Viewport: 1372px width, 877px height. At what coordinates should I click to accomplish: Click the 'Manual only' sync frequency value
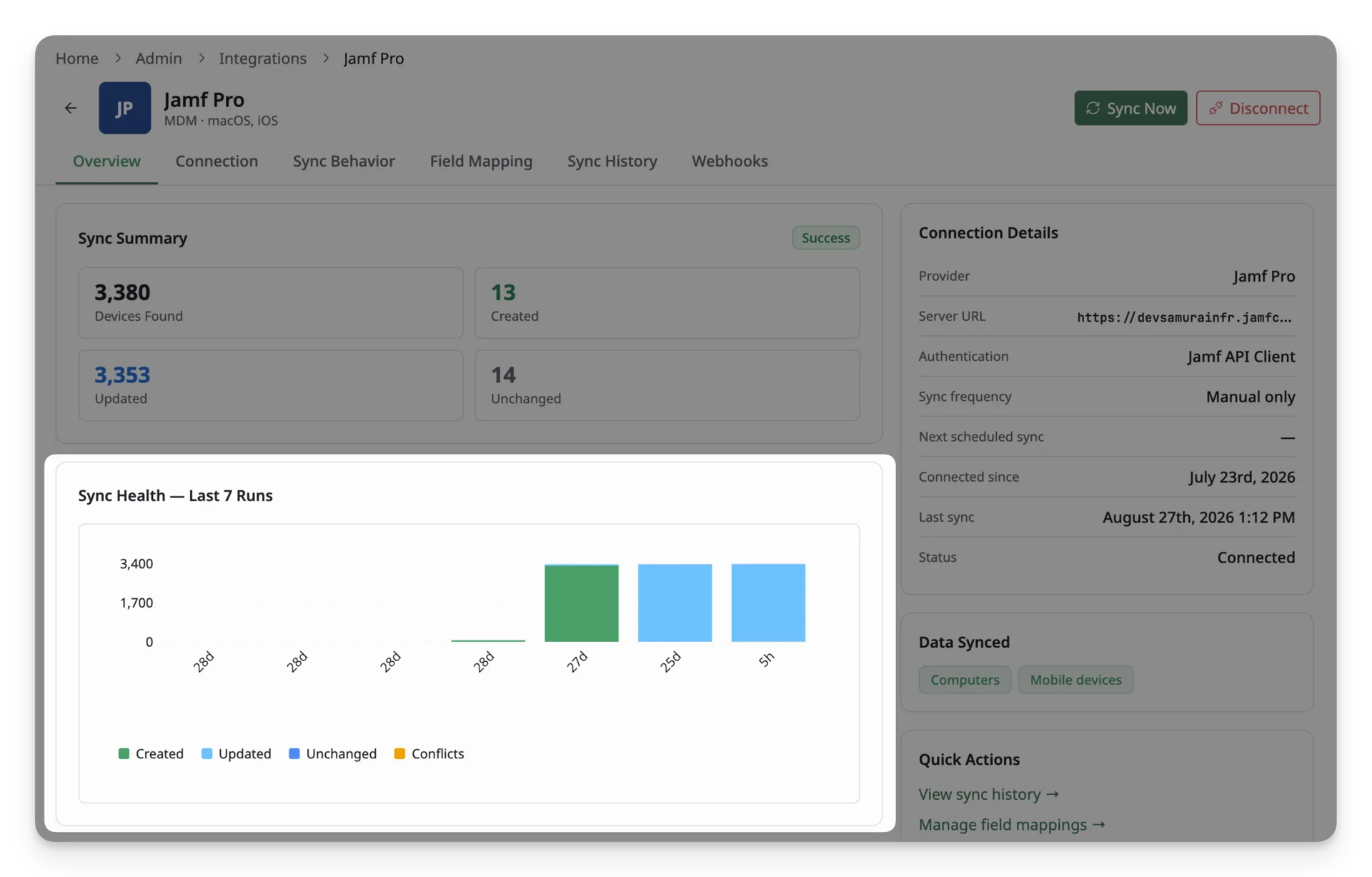1251,397
